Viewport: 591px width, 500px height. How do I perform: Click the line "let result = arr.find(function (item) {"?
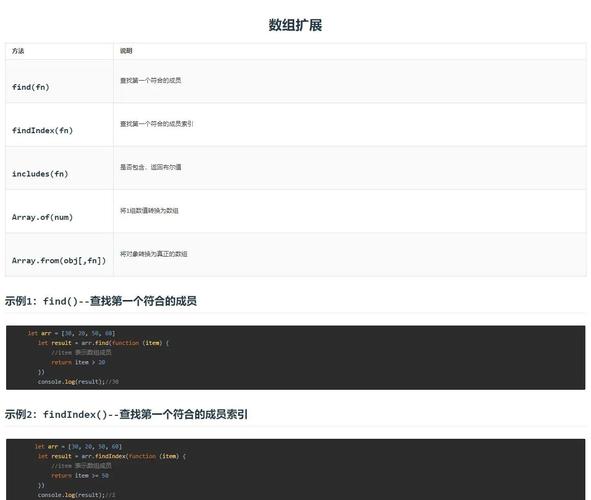103,343
